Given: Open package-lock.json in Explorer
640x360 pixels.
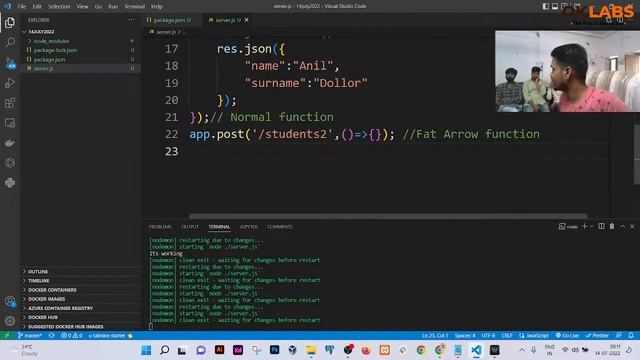Looking at the screenshot, I should [80, 50].
